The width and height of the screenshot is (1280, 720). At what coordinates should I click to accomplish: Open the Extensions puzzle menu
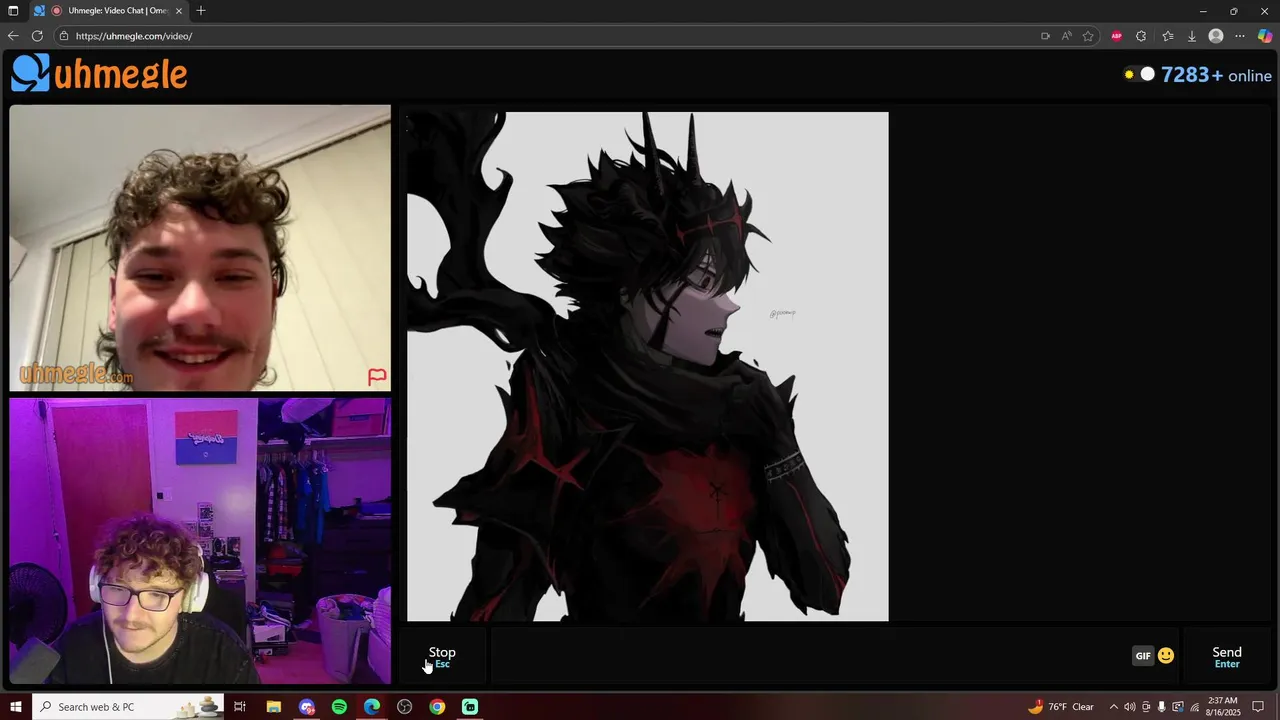[1141, 36]
